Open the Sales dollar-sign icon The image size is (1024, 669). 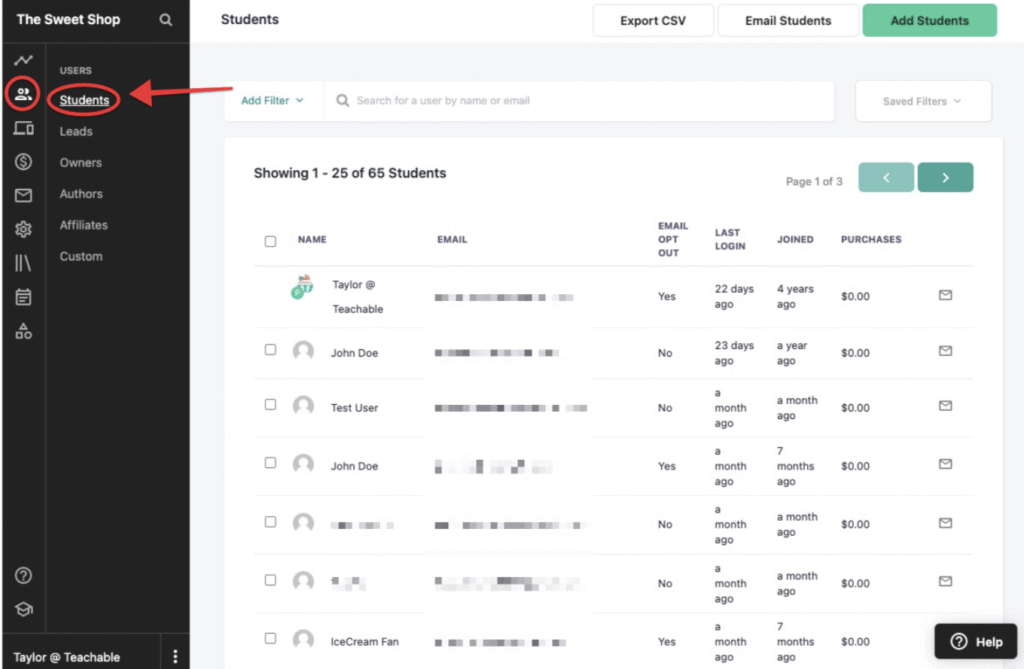pyautogui.click(x=24, y=161)
